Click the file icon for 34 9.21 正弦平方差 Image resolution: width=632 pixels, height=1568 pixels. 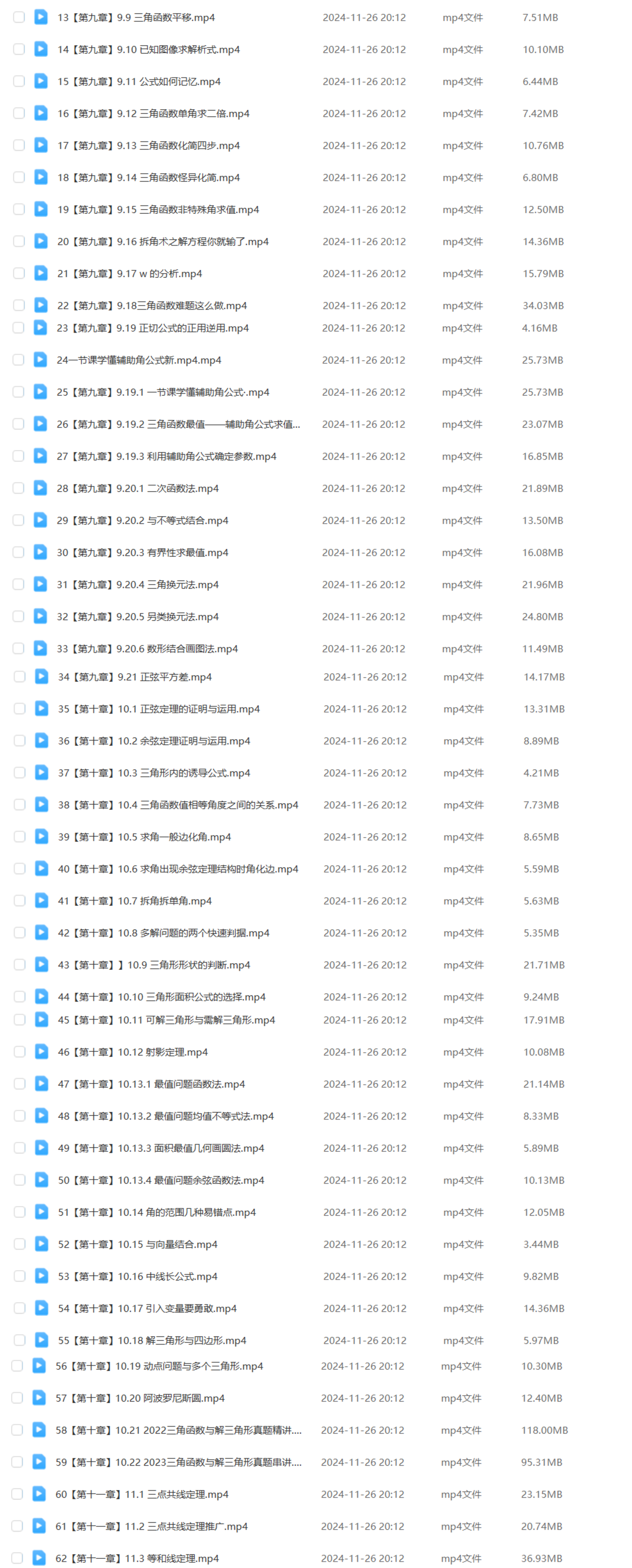pyautogui.click(x=42, y=676)
